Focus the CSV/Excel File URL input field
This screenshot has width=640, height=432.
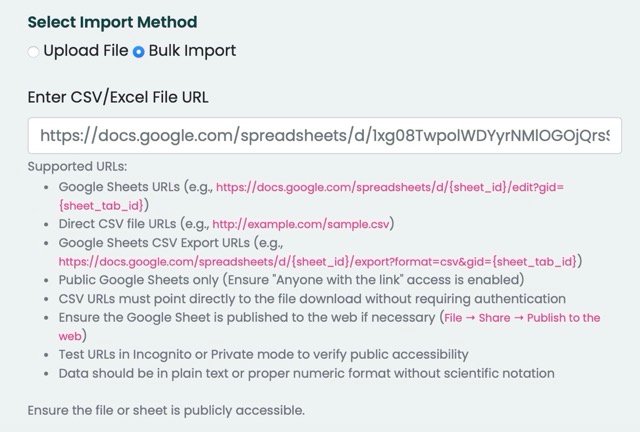[x=324, y=134]
